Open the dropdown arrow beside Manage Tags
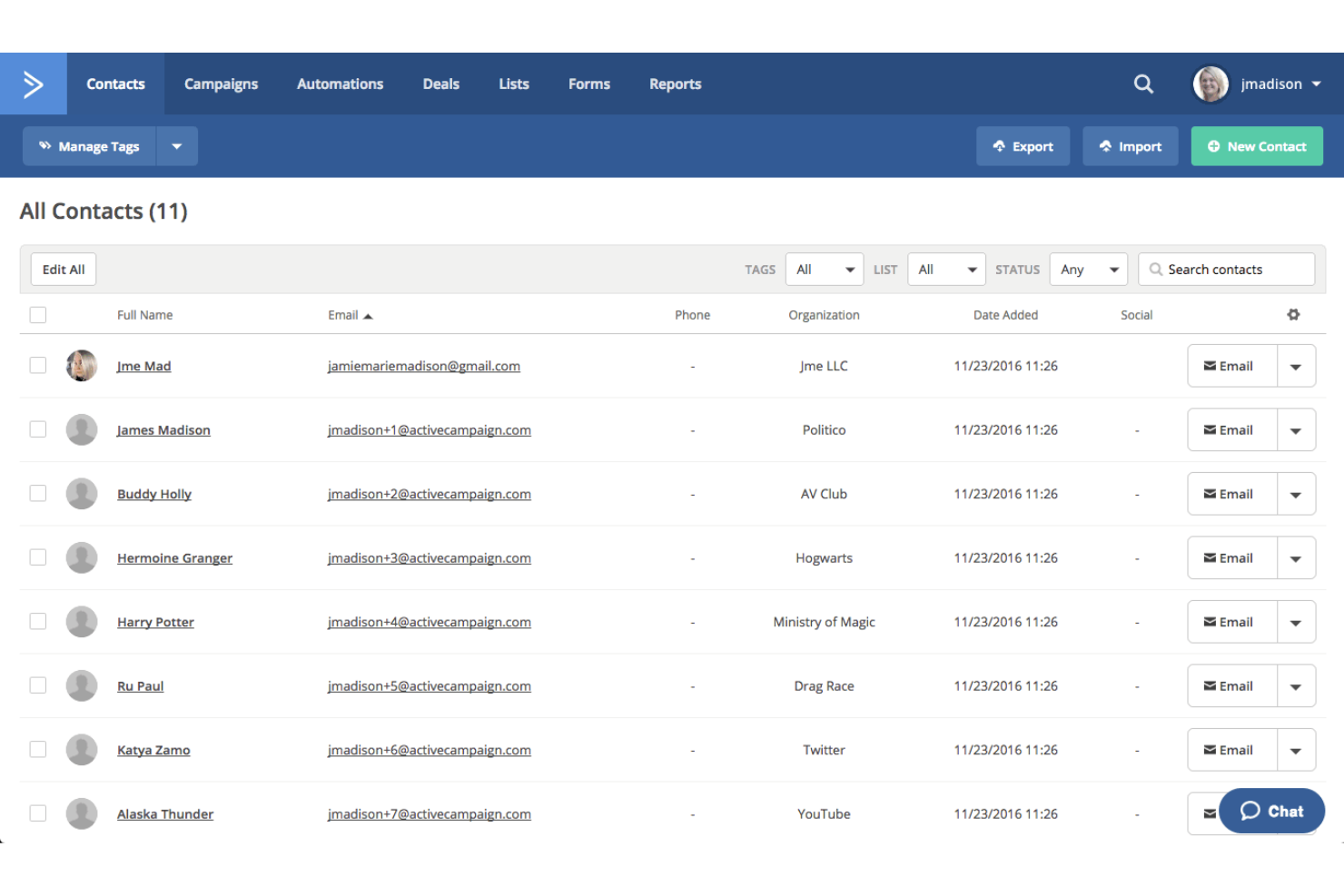 coord(177,145)
